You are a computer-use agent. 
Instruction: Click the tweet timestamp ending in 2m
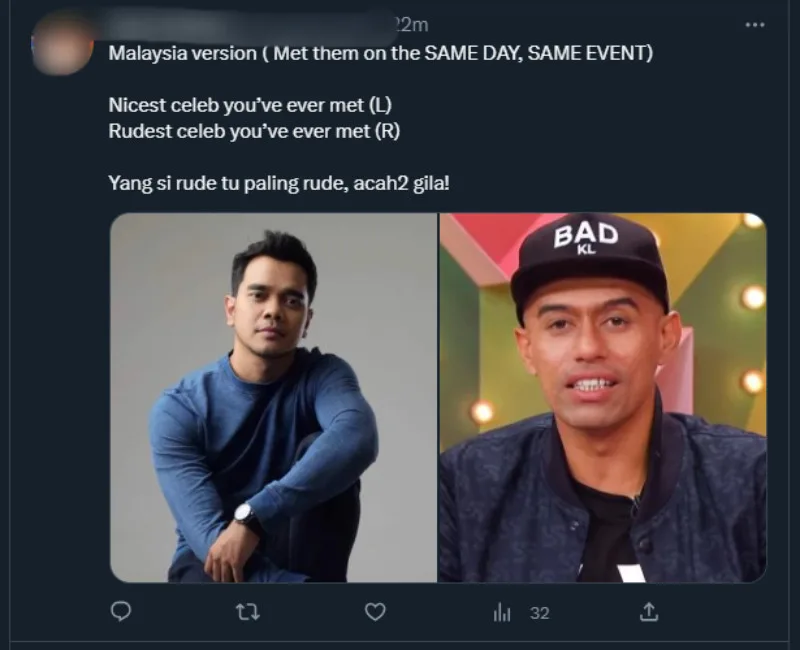click(411, 24)
